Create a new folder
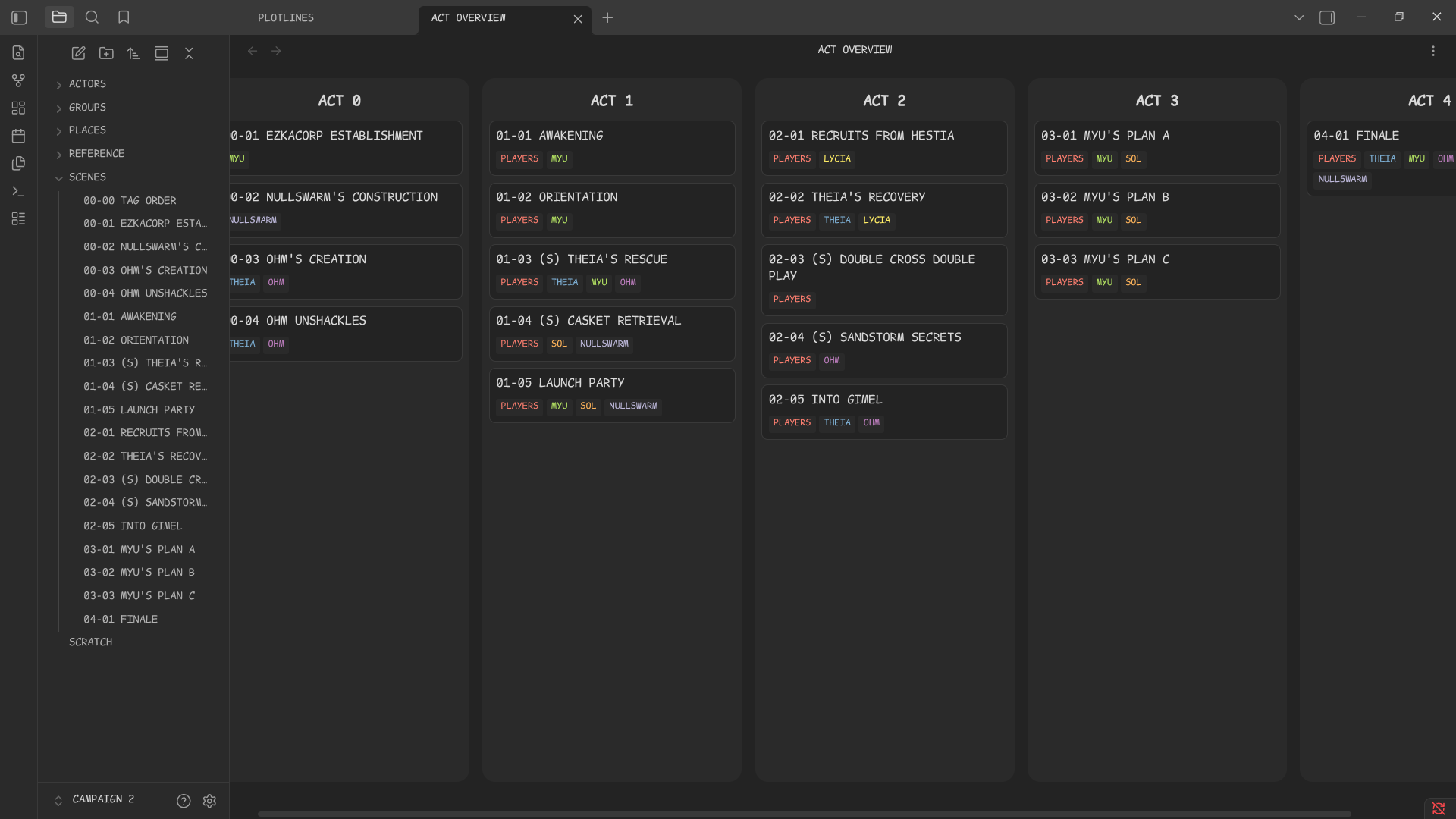The width and height of the screenshot is (1456, 819). 106,53
